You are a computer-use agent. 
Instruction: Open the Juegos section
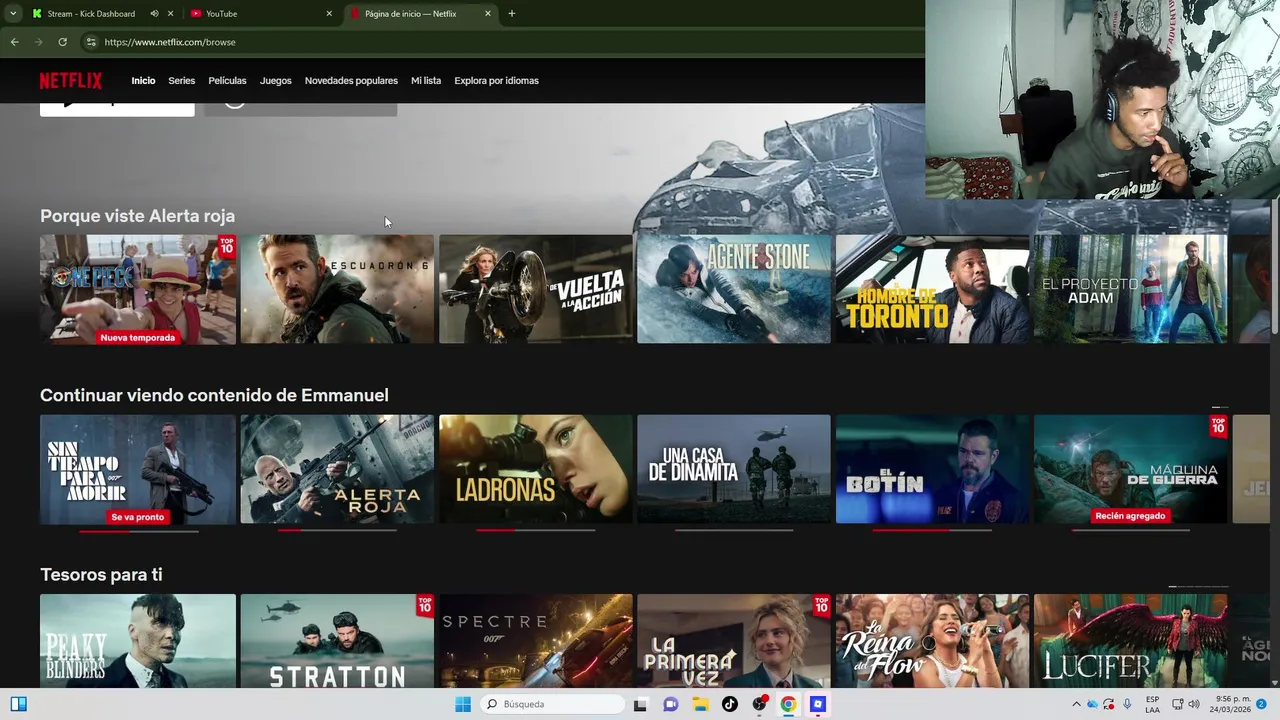pos(276,81)
